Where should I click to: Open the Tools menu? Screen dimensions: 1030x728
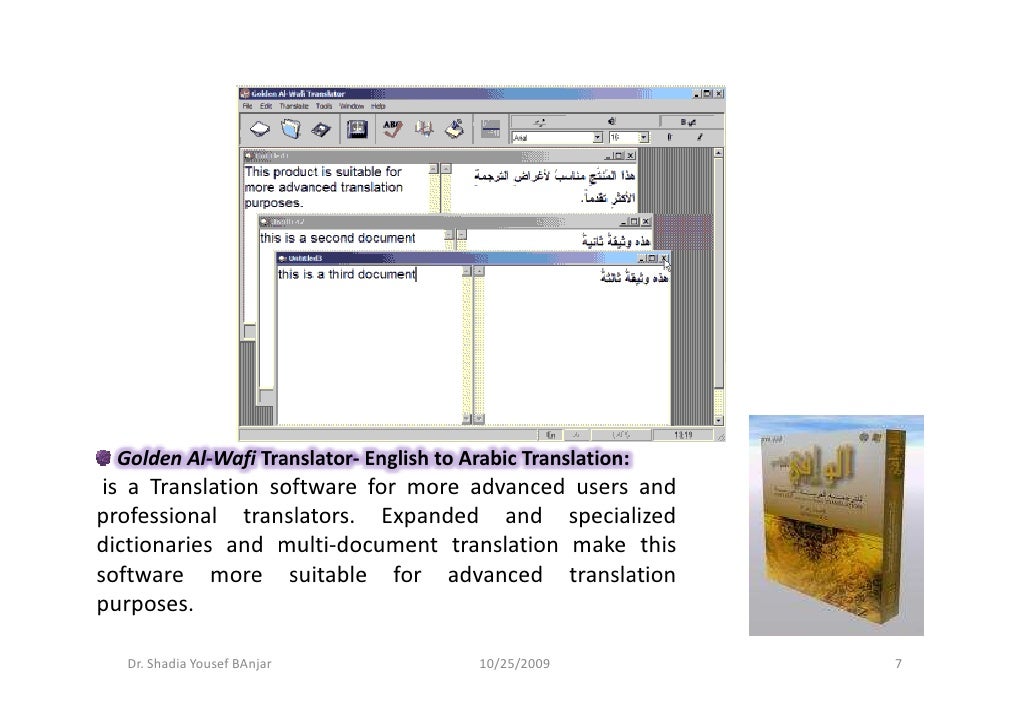coord(324,106)
